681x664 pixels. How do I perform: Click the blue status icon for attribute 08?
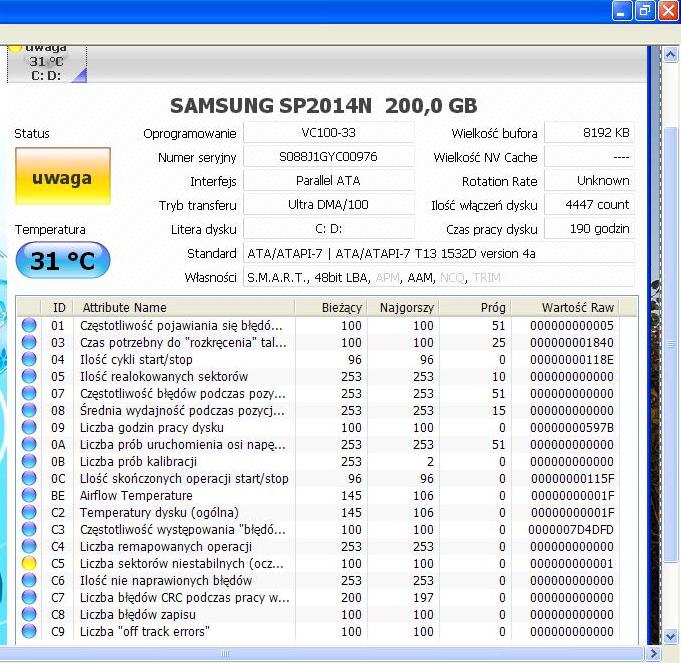29,410
